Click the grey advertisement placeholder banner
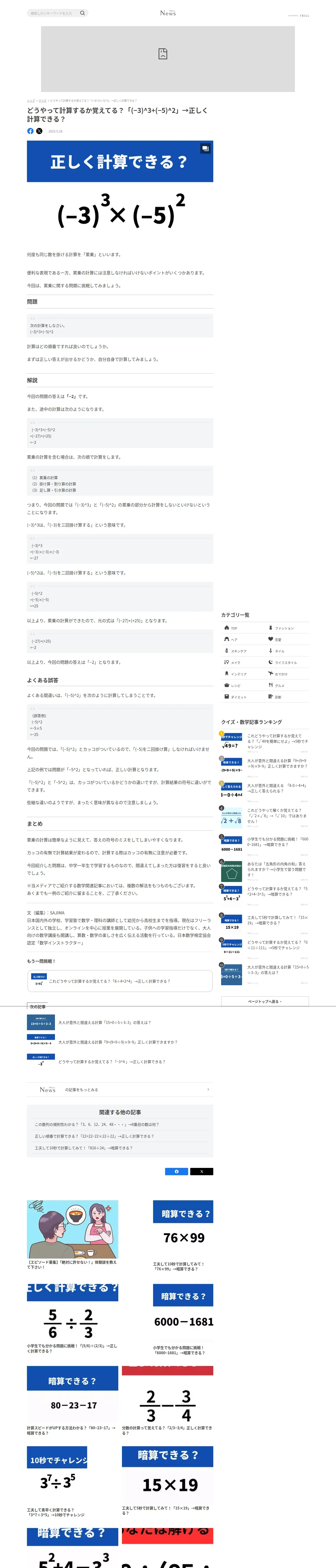336x1568 pixels. tap(168, 59)
